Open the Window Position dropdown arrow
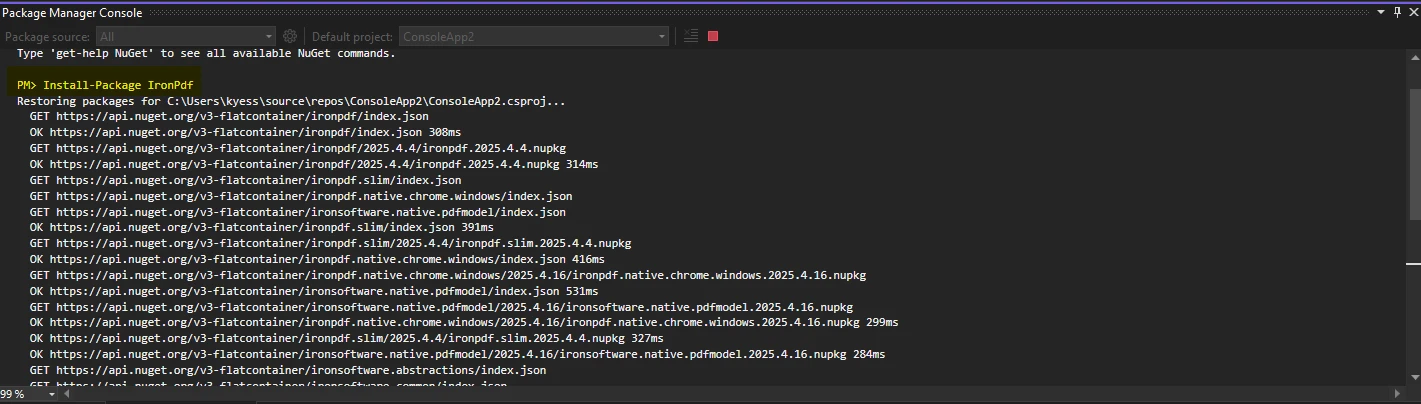Screen dimensions: 1421x404 (x=1381, y=13)
